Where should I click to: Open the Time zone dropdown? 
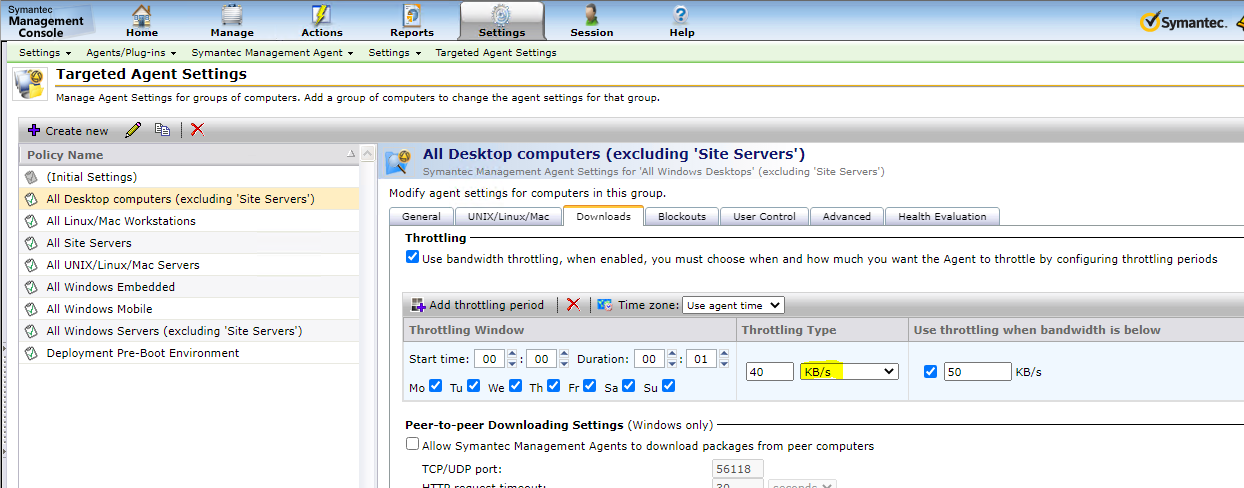pos(733,305)
